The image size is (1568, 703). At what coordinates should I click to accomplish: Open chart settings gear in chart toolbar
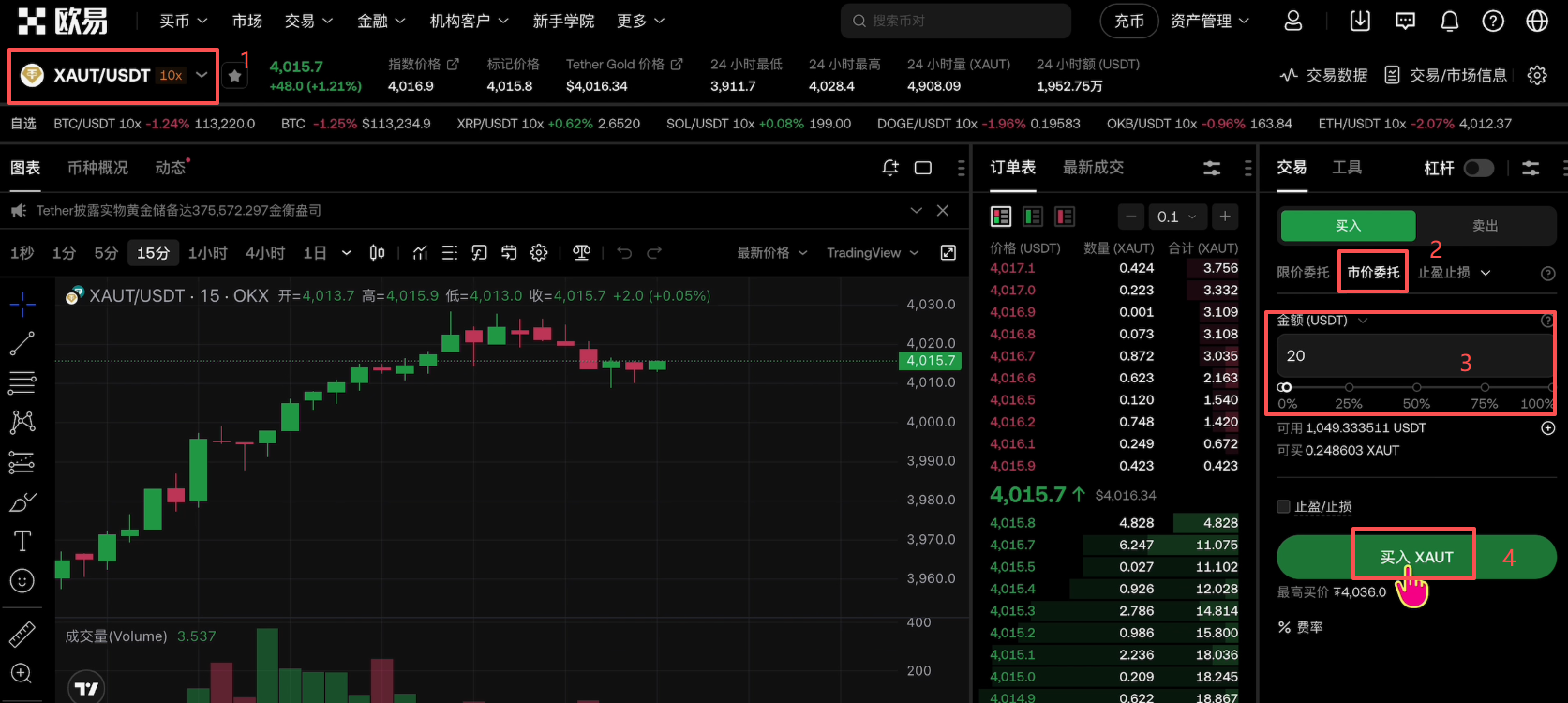[539, 253]
